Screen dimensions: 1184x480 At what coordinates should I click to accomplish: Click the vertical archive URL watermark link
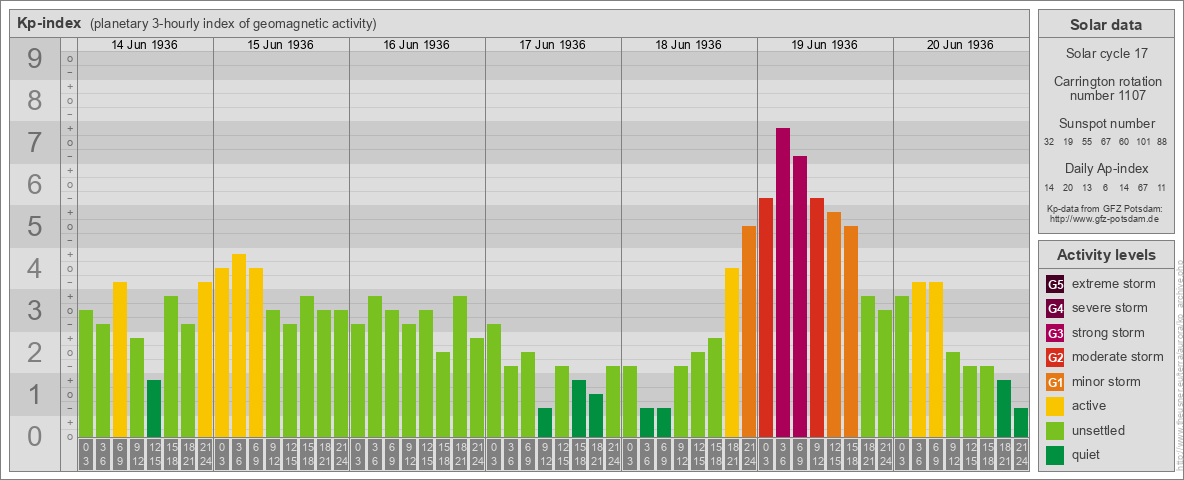click(x=1179, y=365)
